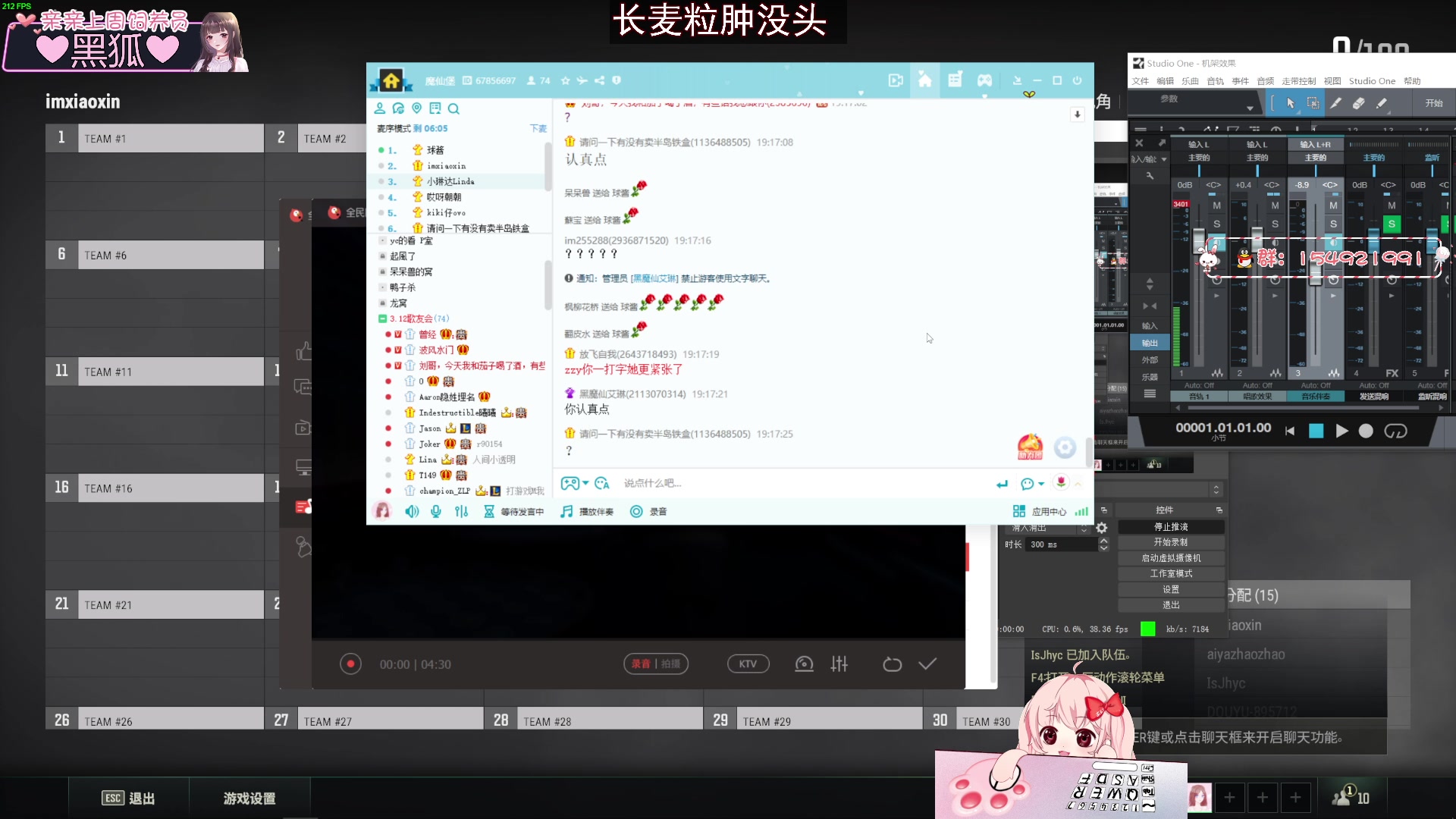Adjust the OBS 300 ms duration stepper
This screenshot has width=1456, height=819.
pyautogui.click(x=1103, y=544)
